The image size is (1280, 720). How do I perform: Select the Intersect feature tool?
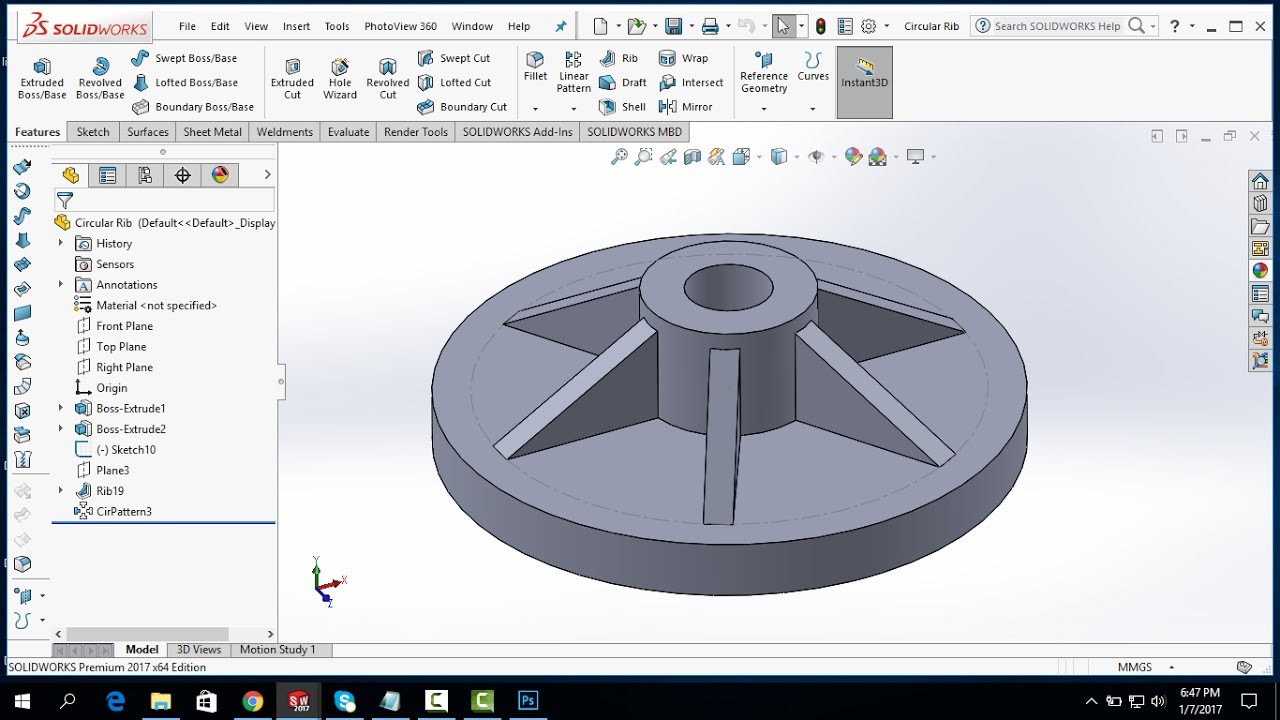(x=691, y=82)
